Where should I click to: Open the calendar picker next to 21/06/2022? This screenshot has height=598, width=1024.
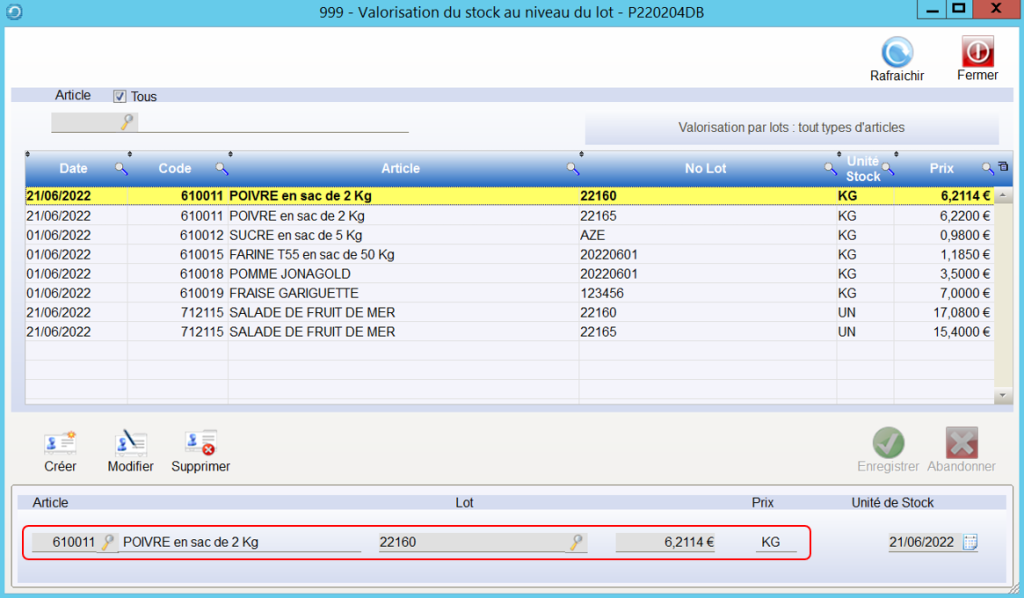click(x=969, y=543)
